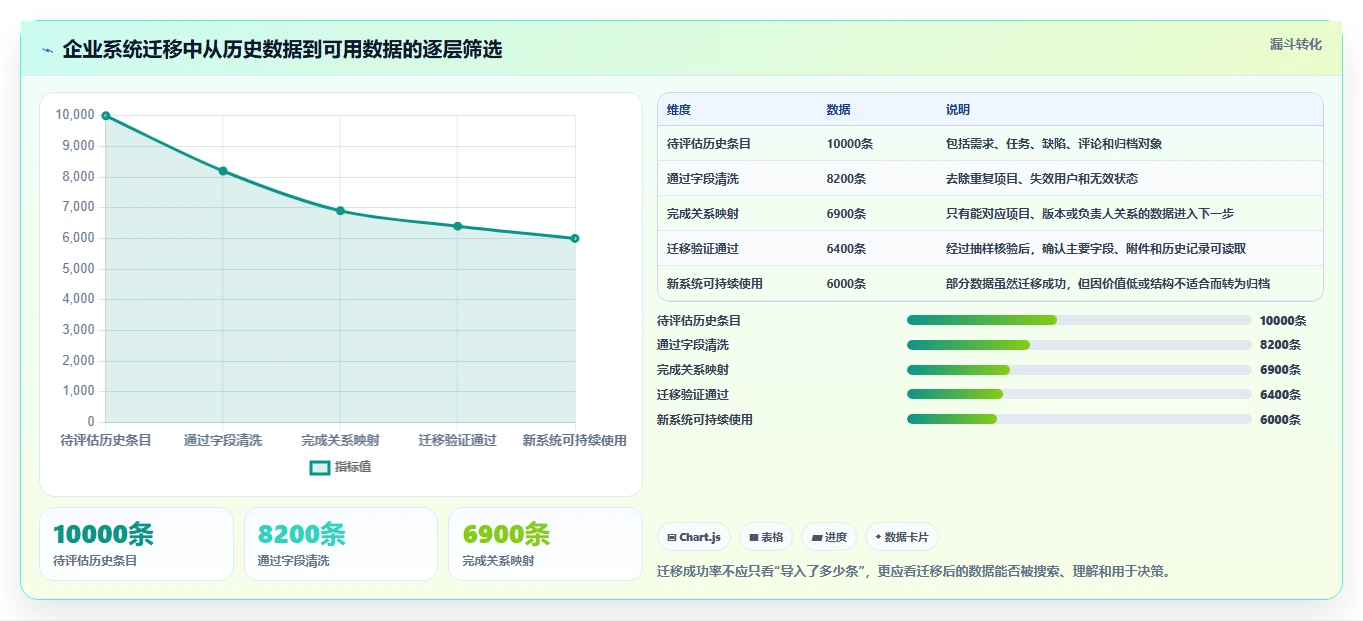The image size is (1363, 621).
Task: Click the 6900条 stat card
Action: [545, 544]
